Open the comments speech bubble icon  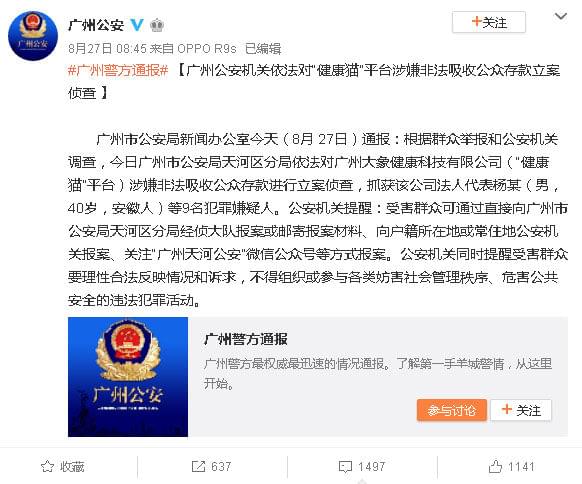pos(345,467)
